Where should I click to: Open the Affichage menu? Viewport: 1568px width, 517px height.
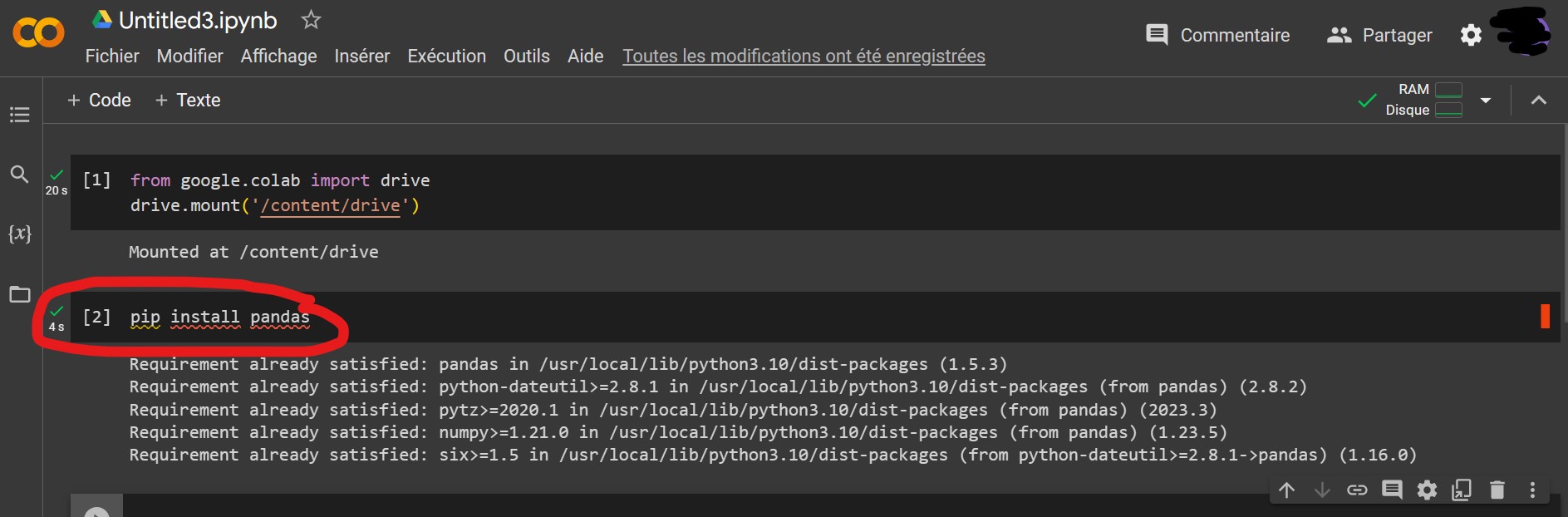coord(278,56)
